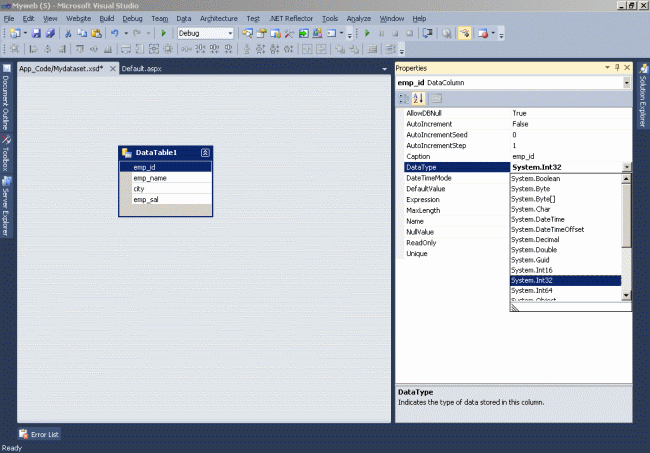Click the Stop Debugging square icon
Viewport: 650px width, 453px height.
[x=395, y=33]
